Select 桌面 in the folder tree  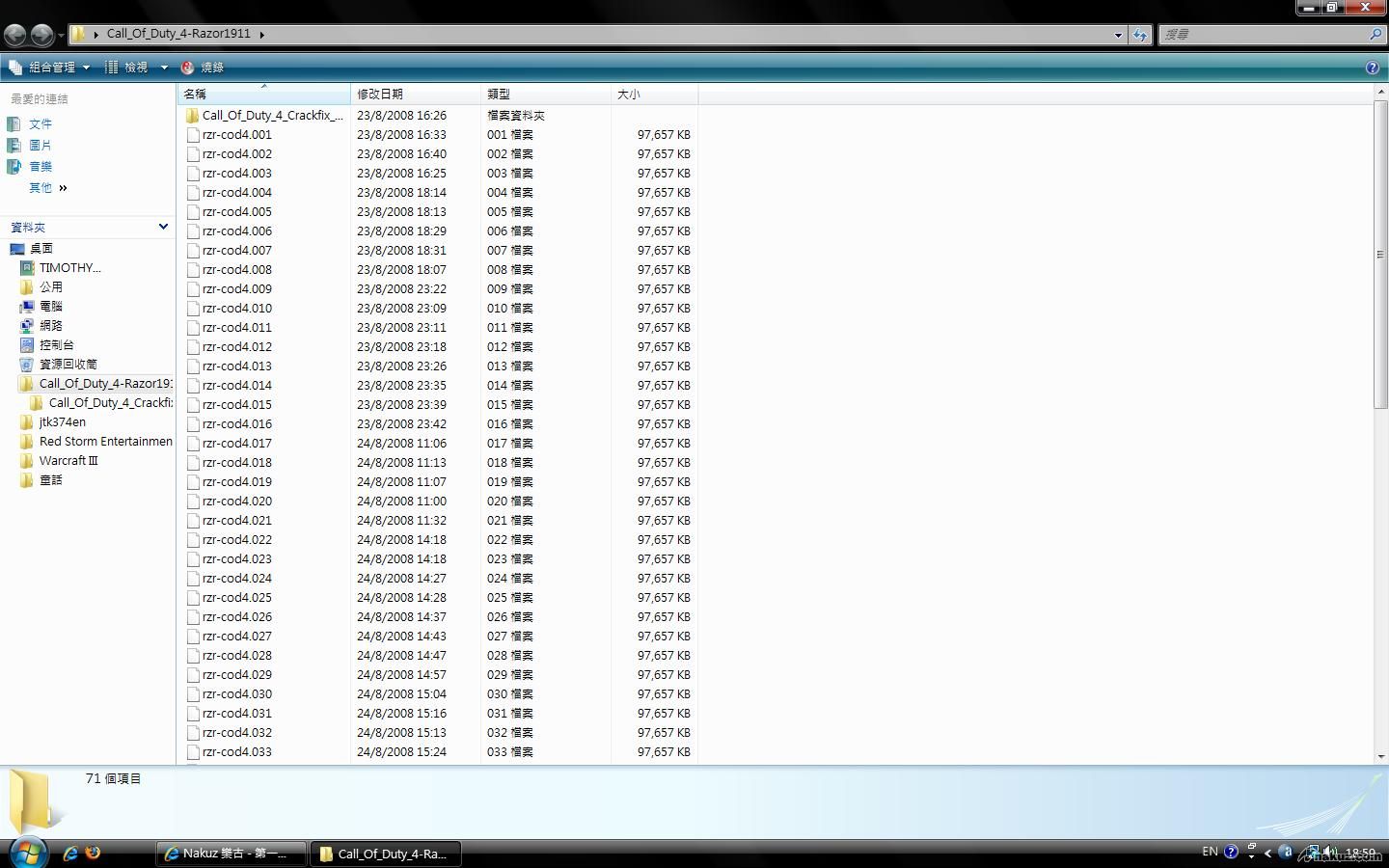[41, 249]
